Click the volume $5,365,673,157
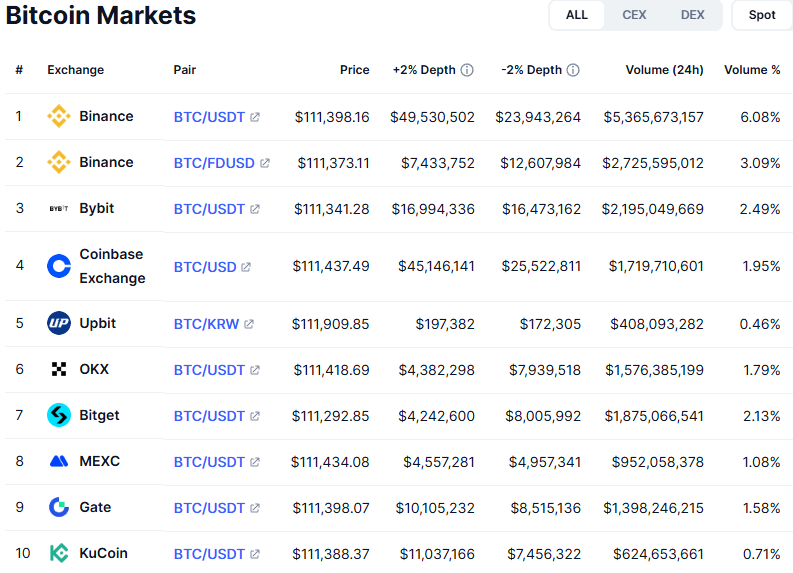 coord(653,117)
